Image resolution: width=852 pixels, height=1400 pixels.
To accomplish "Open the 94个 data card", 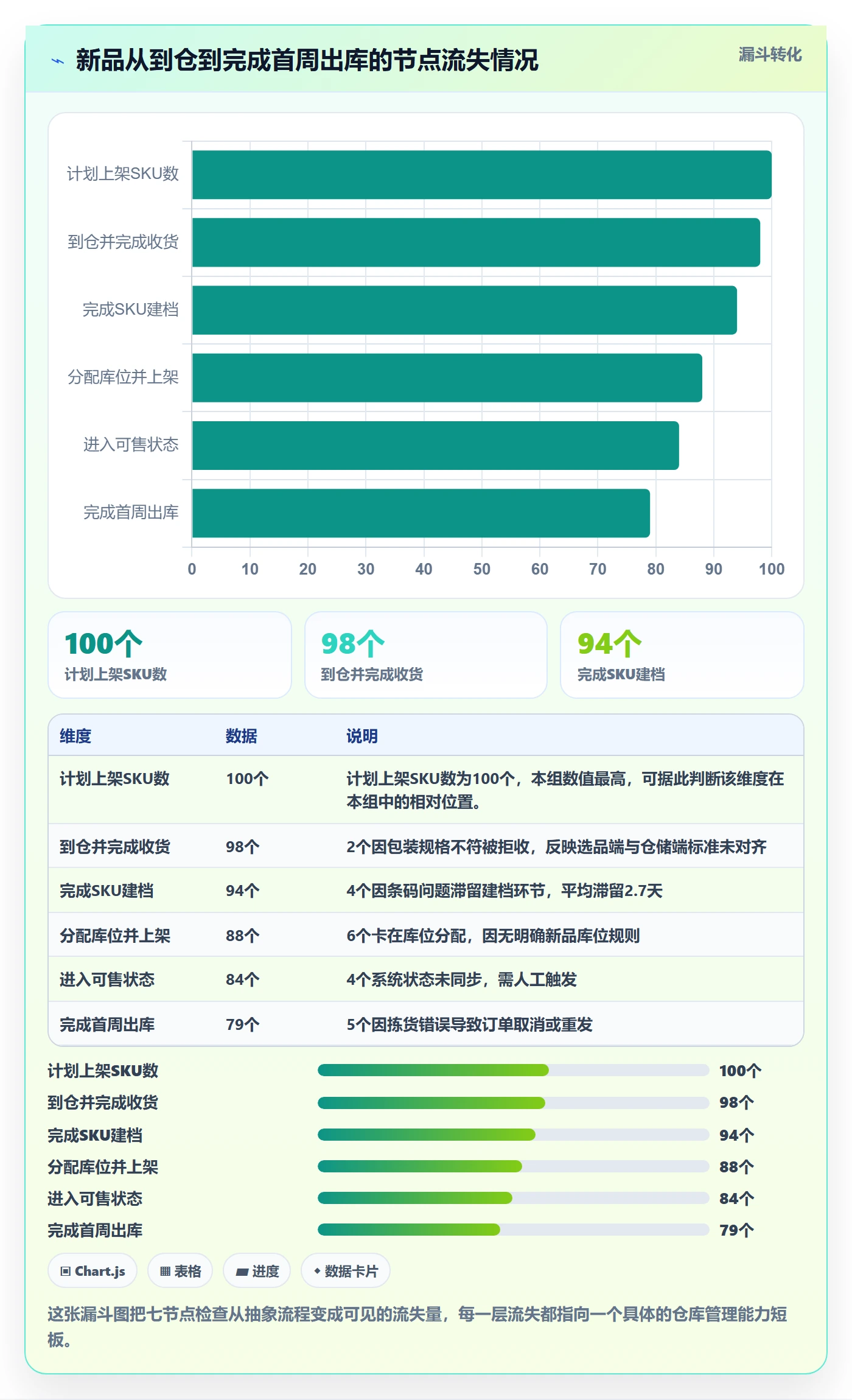I will point(682,655).
